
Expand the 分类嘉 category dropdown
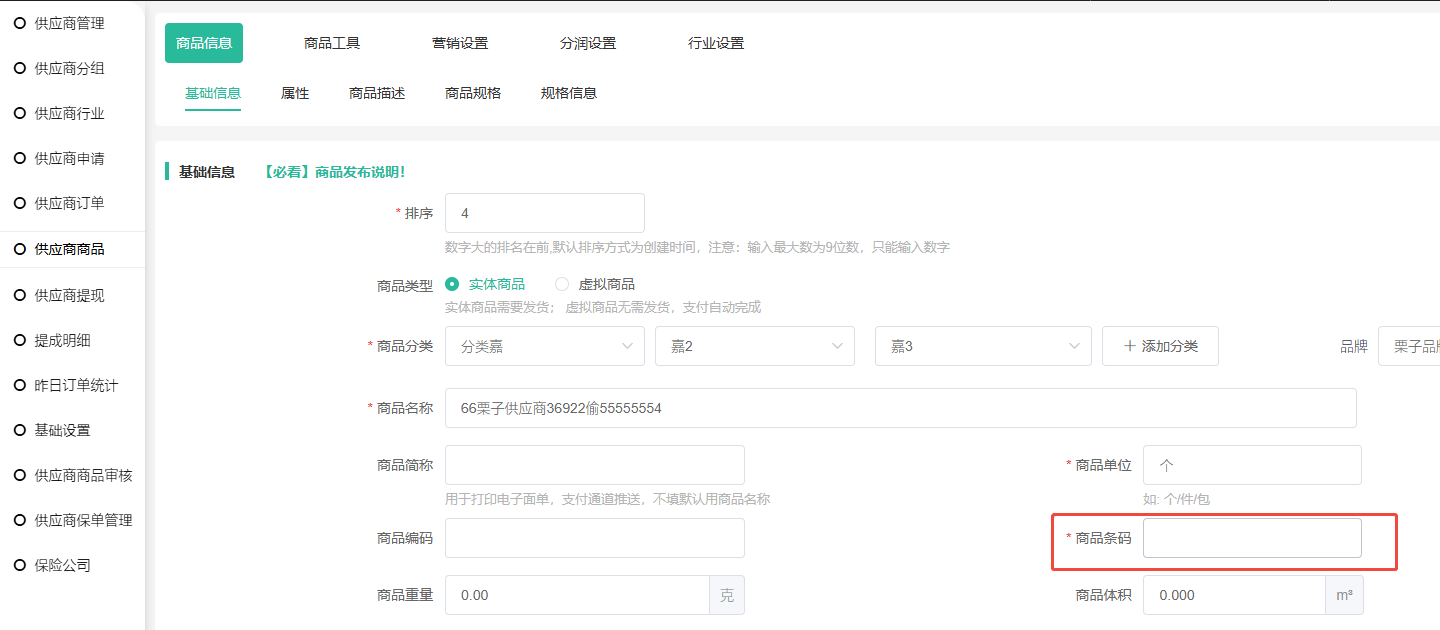coord(544,346)
